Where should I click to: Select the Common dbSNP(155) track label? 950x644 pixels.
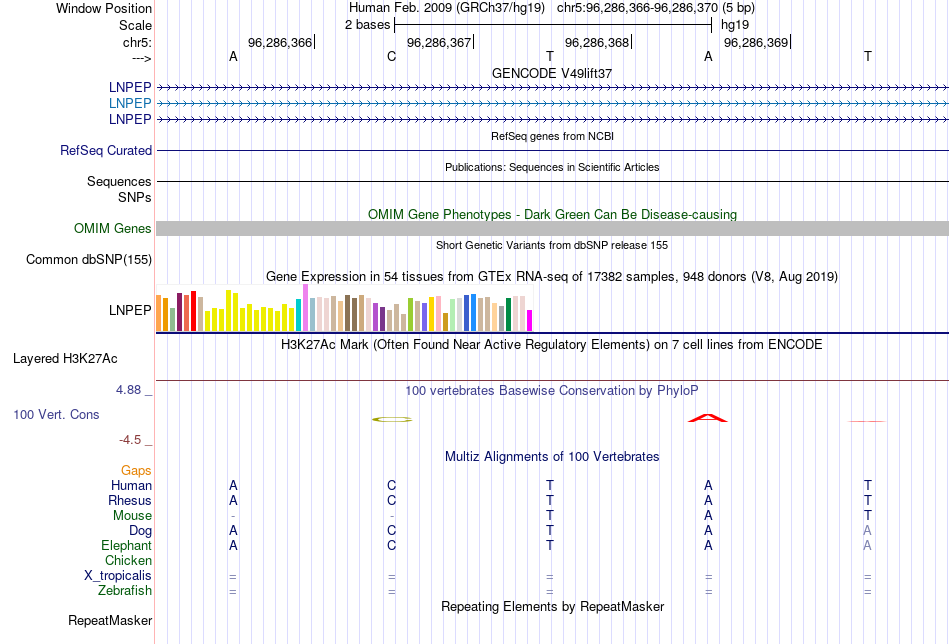click(x=89, y=259)
